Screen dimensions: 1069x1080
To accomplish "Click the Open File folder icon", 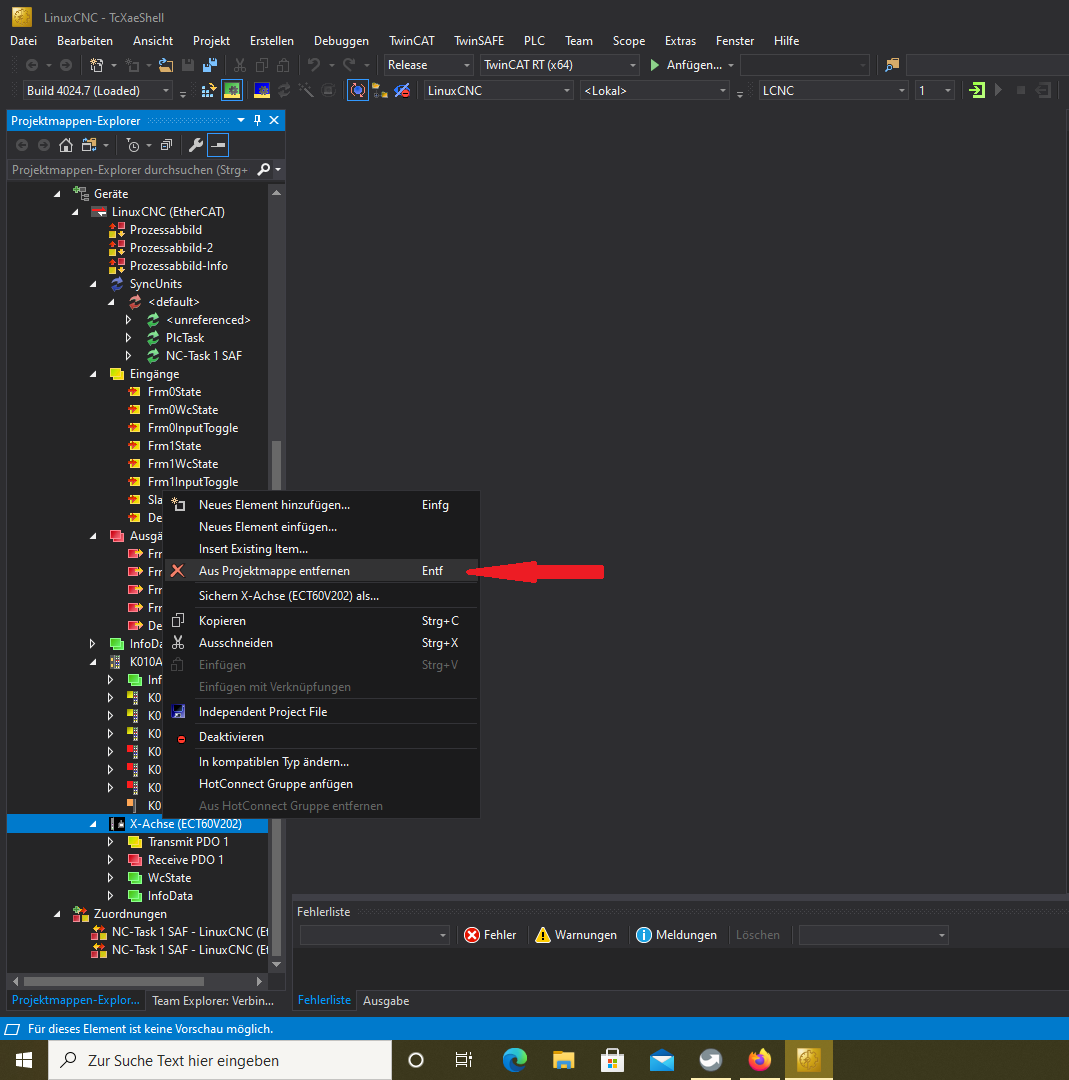I will pyautogui.click(x=165, y=65).
